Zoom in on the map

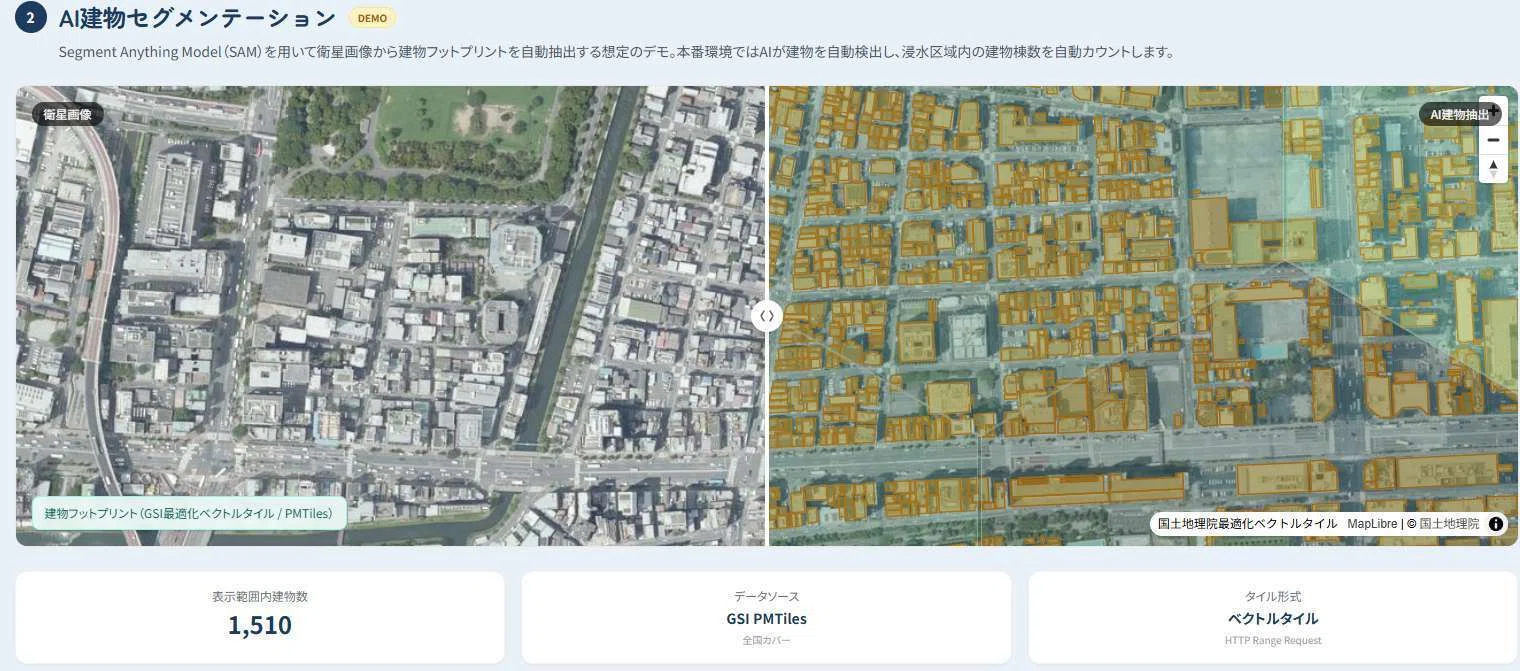1493,111
